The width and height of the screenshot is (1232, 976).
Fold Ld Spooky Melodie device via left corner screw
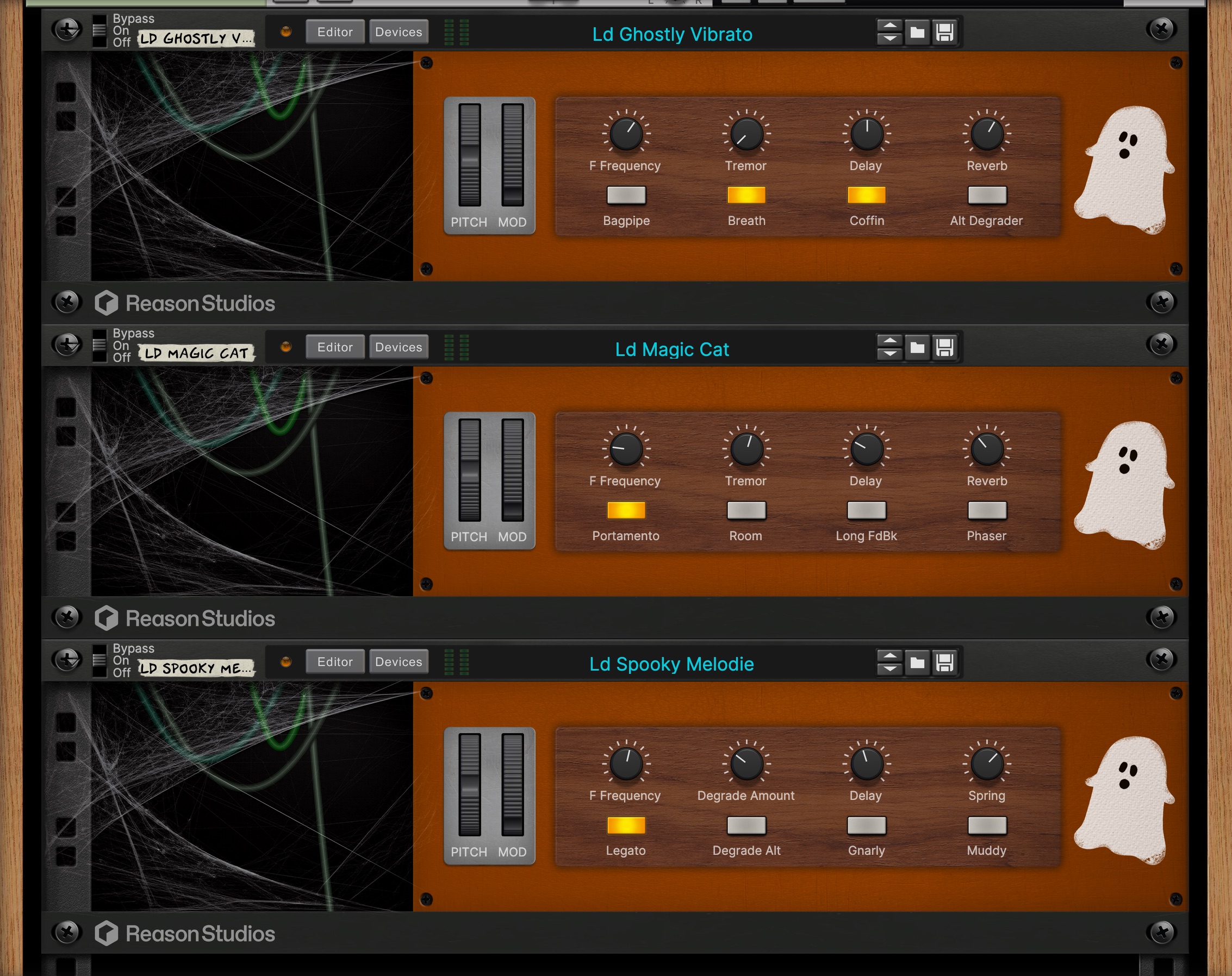67,660
